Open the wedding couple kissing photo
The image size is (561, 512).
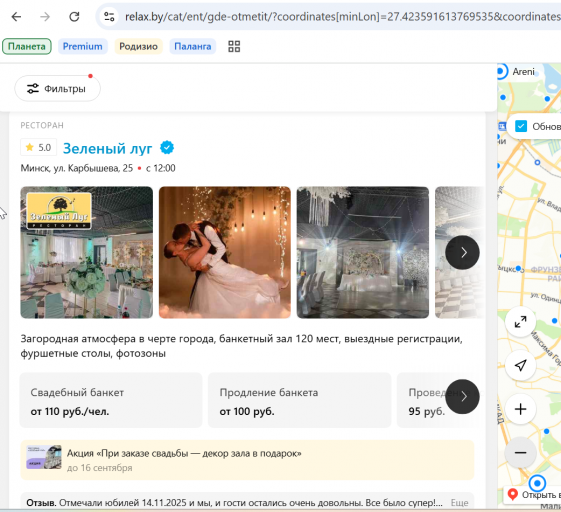[x=225, y=252]
